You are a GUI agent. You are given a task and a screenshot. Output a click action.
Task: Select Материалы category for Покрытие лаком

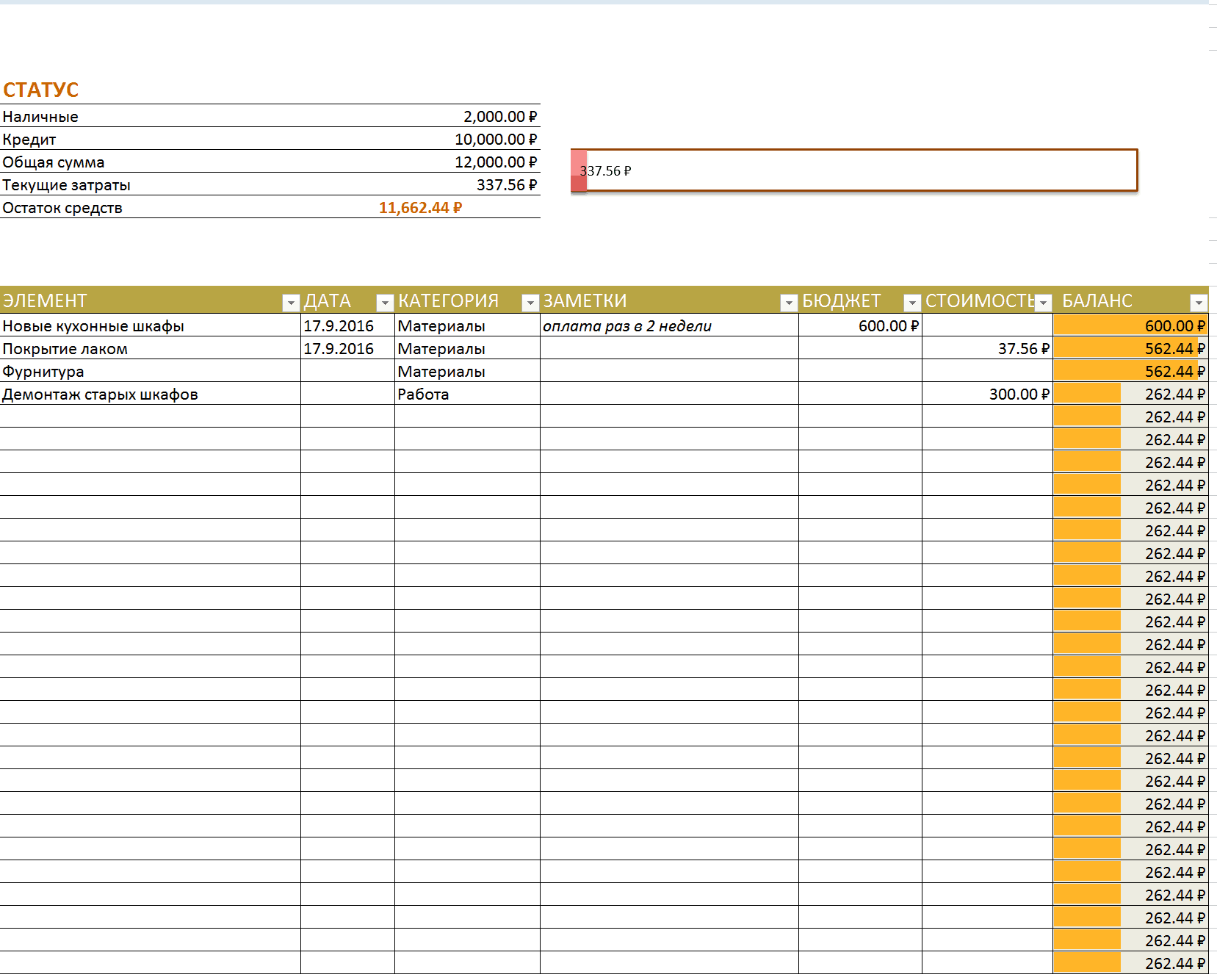click(467, 348)
